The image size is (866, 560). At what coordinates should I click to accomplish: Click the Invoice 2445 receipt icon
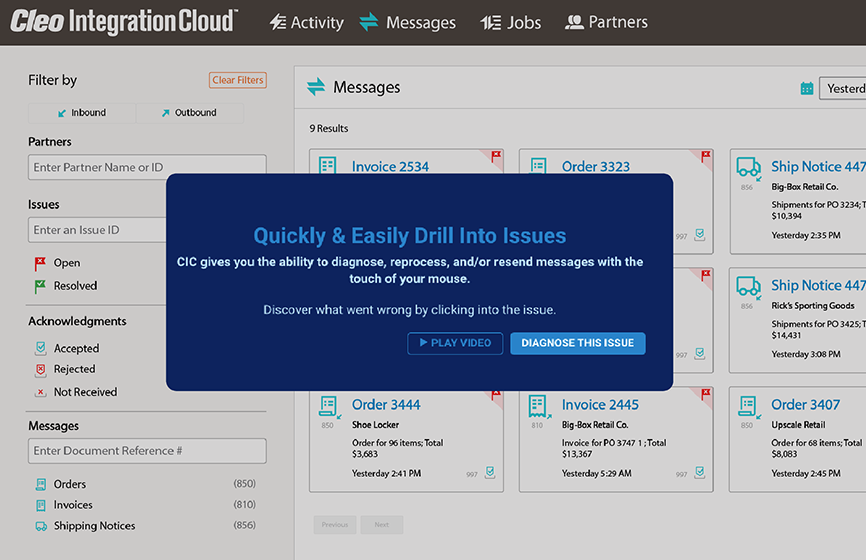click(x=538, y=405)
